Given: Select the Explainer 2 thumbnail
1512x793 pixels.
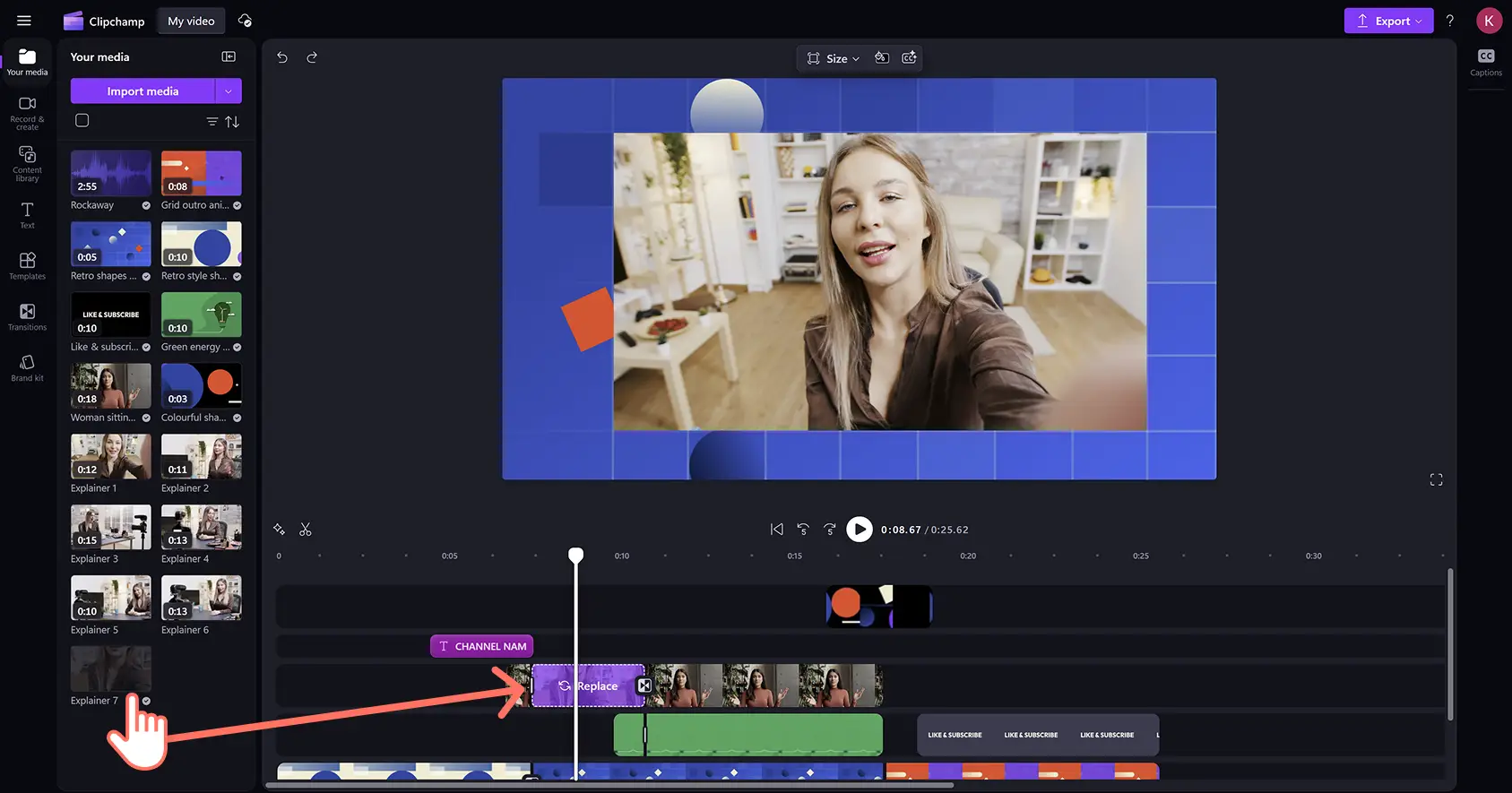Looking at the screenshot, I should (202, 456).
